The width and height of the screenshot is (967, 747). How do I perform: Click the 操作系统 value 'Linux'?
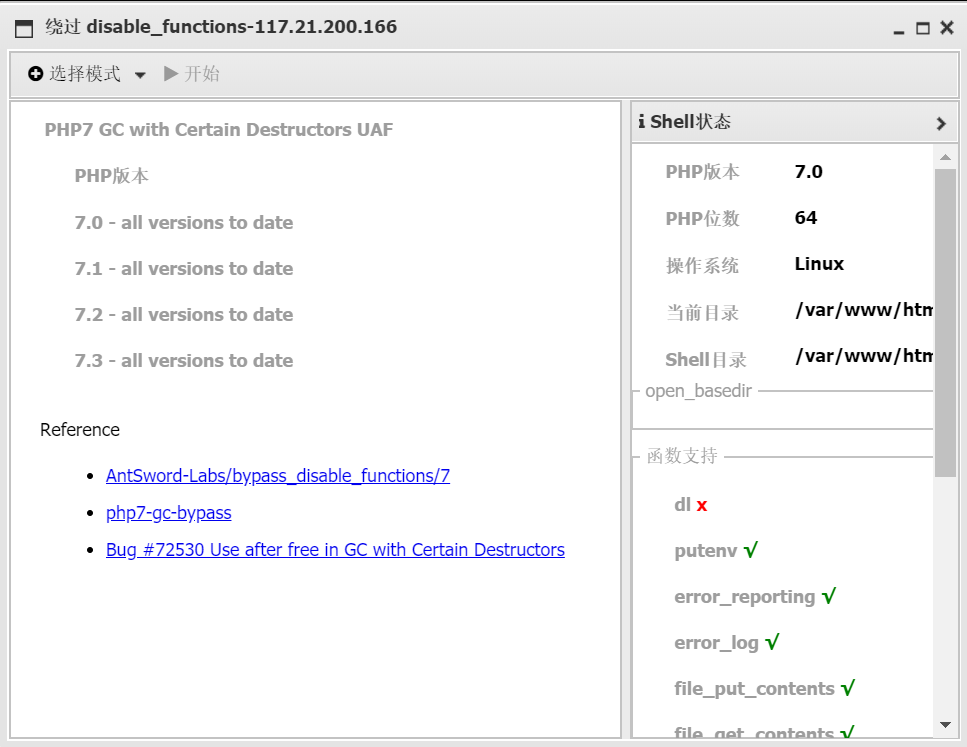[x=819, y=264]
